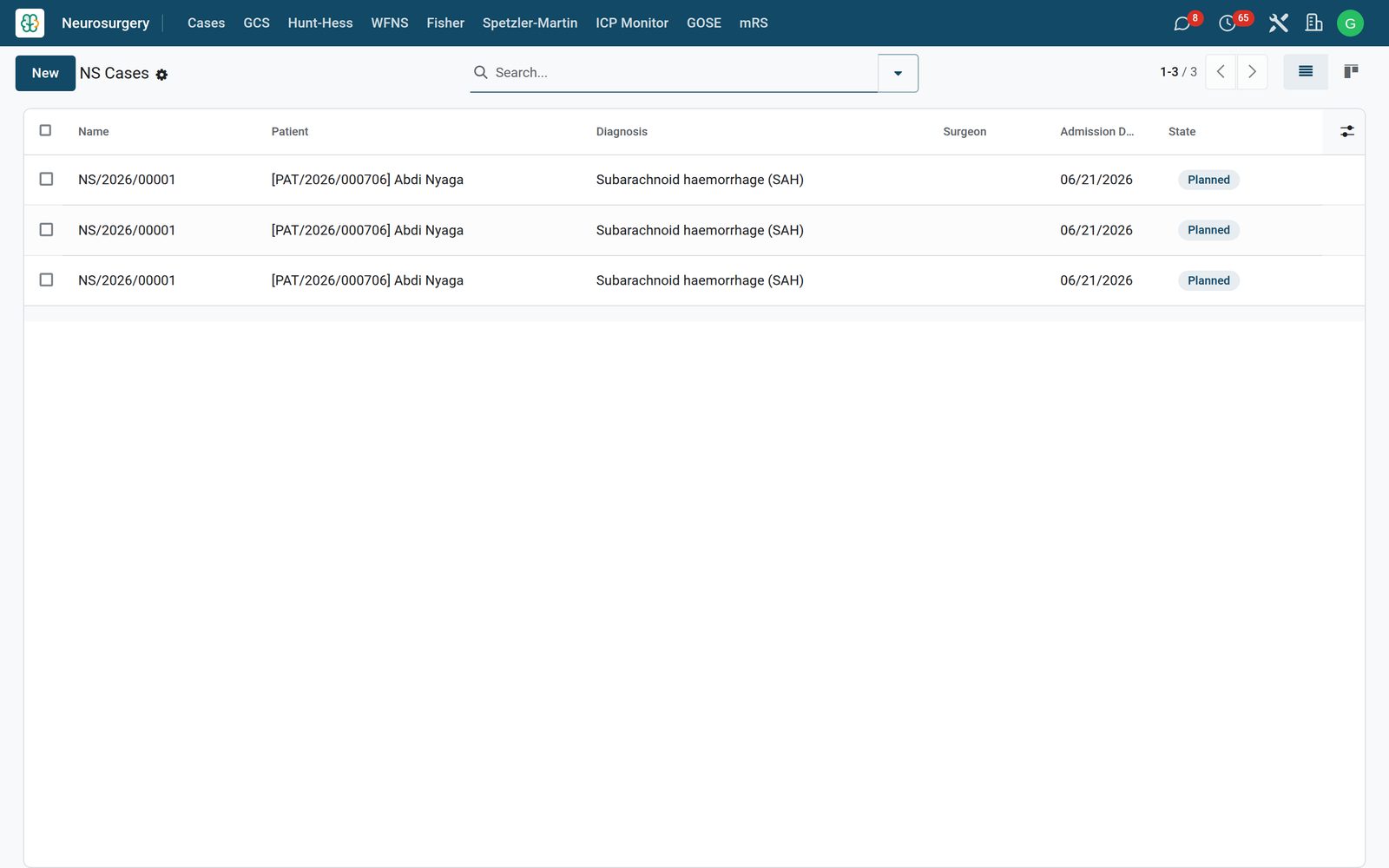Expand the search filter options dropdown
Viewport: 1389px width, 868px height.
[898, 73]
